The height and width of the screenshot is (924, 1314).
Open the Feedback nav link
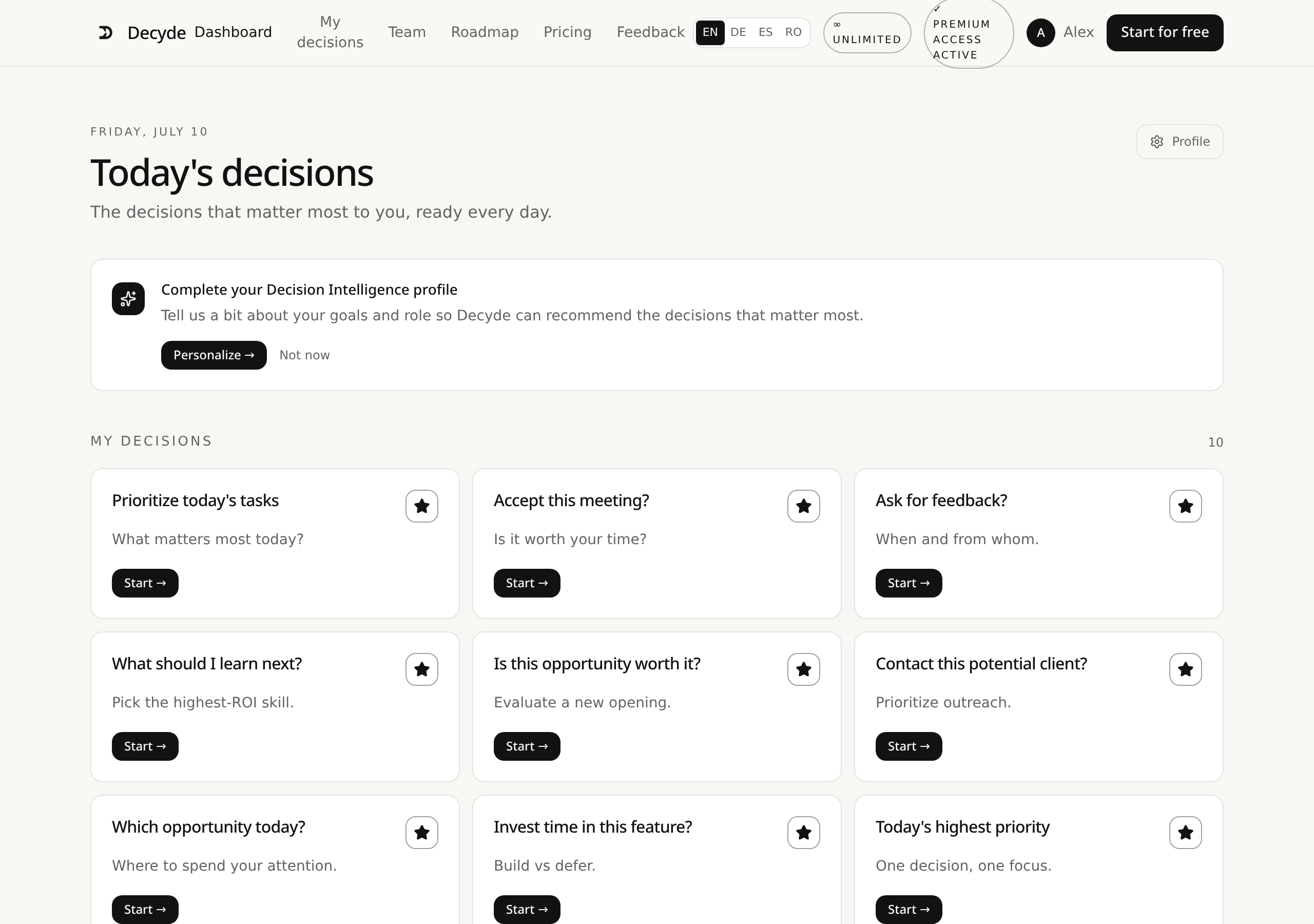[651, 32]
